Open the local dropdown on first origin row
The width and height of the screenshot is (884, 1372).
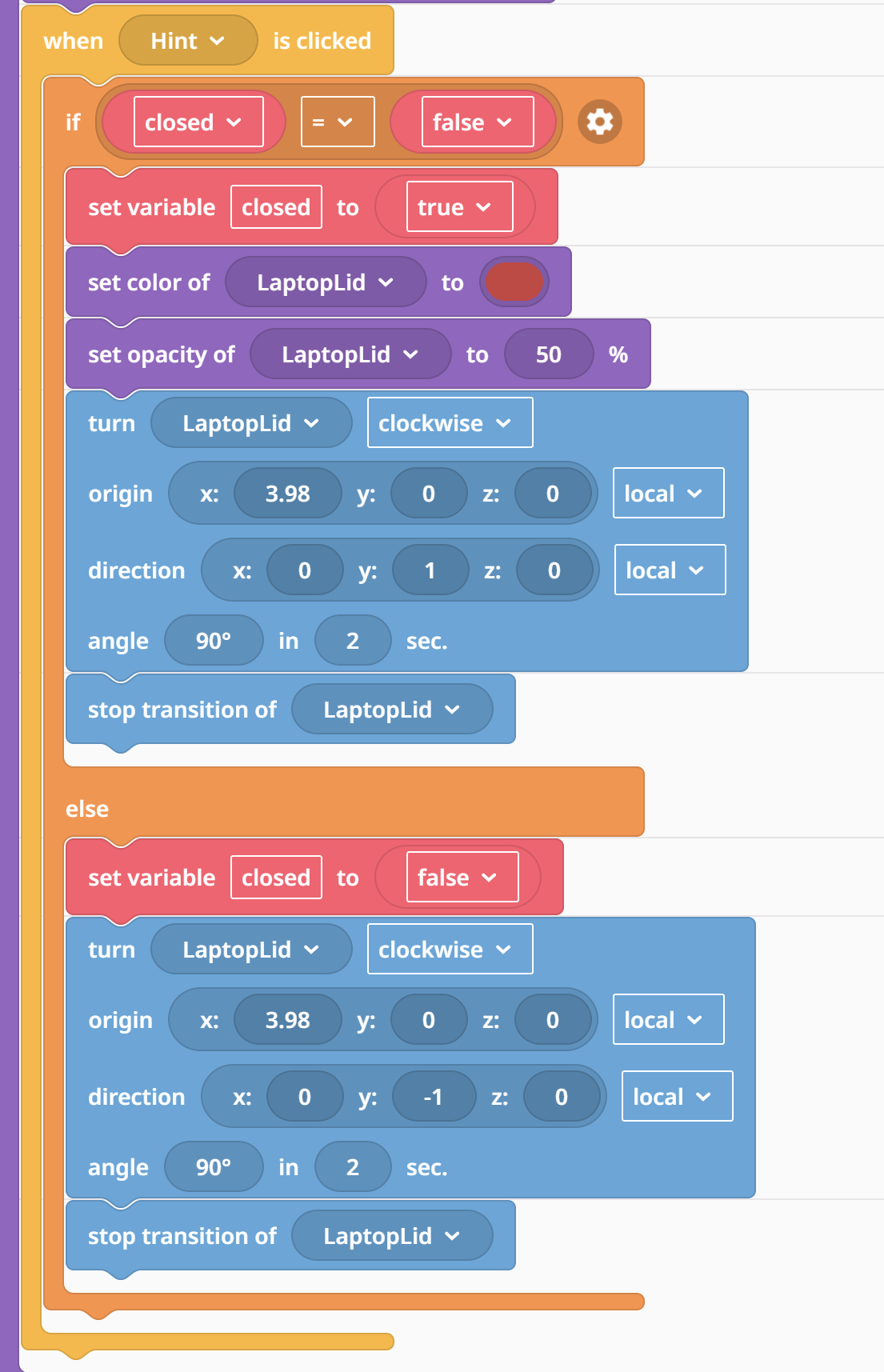[668, 493]
